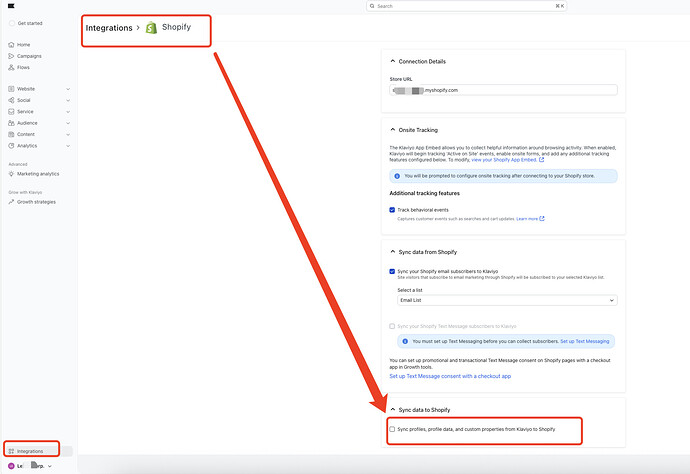Open Campaigns in sidebar
Screen dimensions: 690x474
point(29,56)
